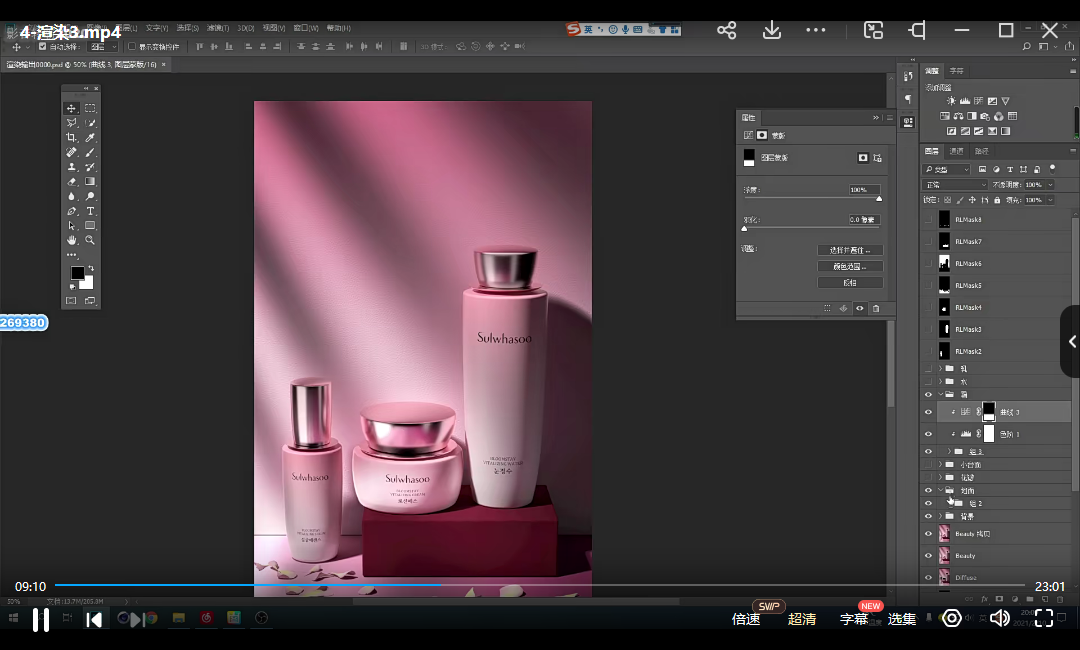Select the Hand tool

pos(71,240)
